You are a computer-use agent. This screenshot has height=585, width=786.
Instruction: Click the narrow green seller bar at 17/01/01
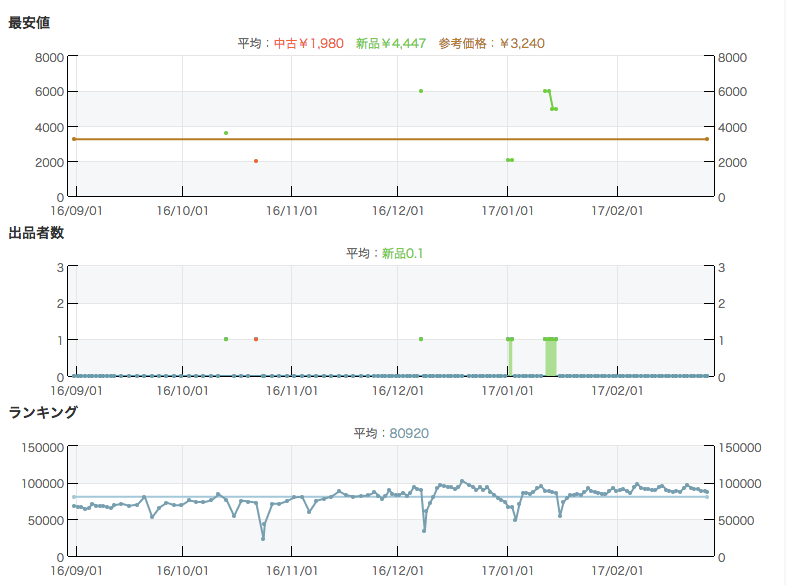click(510, 357)
